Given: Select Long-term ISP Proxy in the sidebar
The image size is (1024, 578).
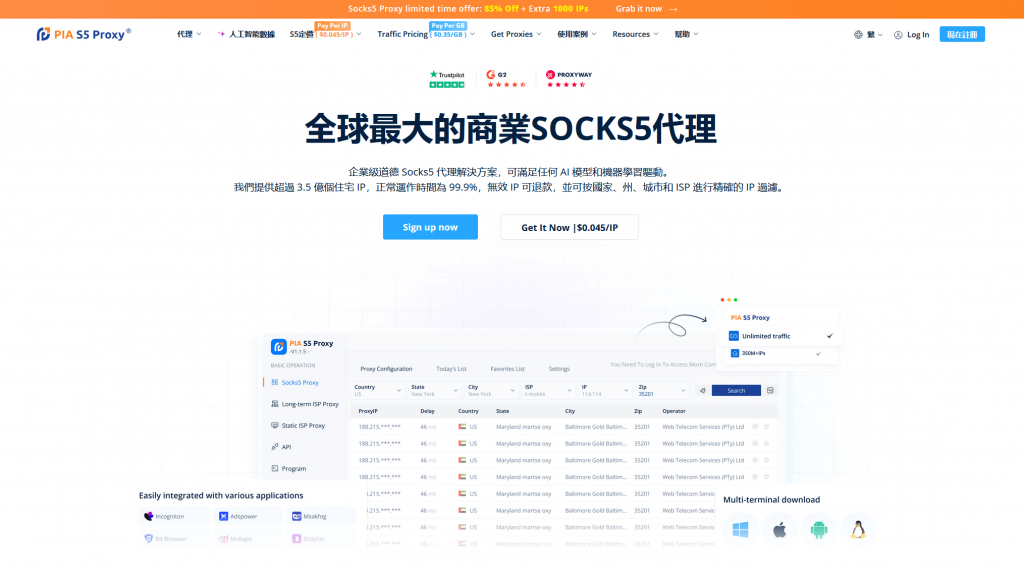Looking at the screenshot, I should (305, 404).
